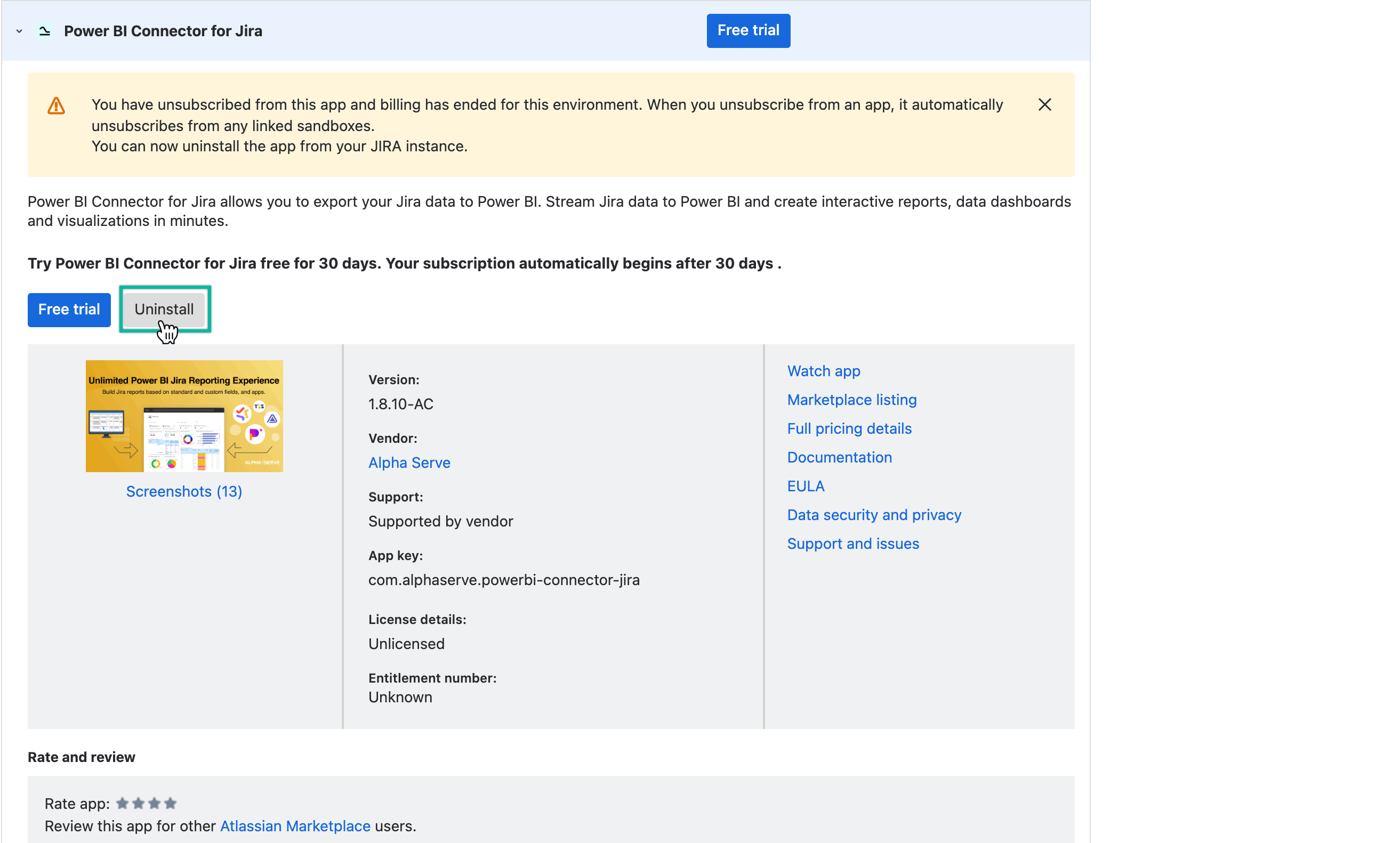Open the Watch app link
1400x843 pixels.
pyautogui.click(x=823, y=371)
